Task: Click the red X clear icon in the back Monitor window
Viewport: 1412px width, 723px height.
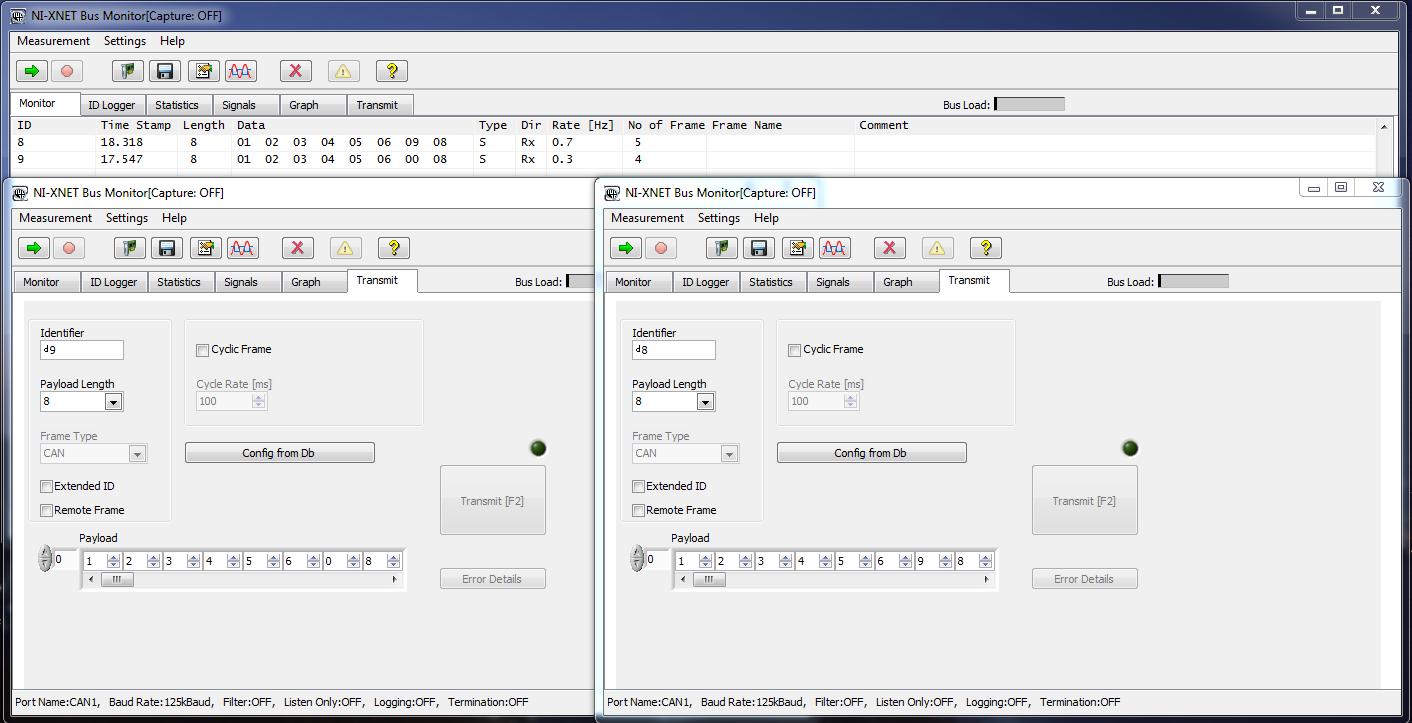Action: pos(295,71)
